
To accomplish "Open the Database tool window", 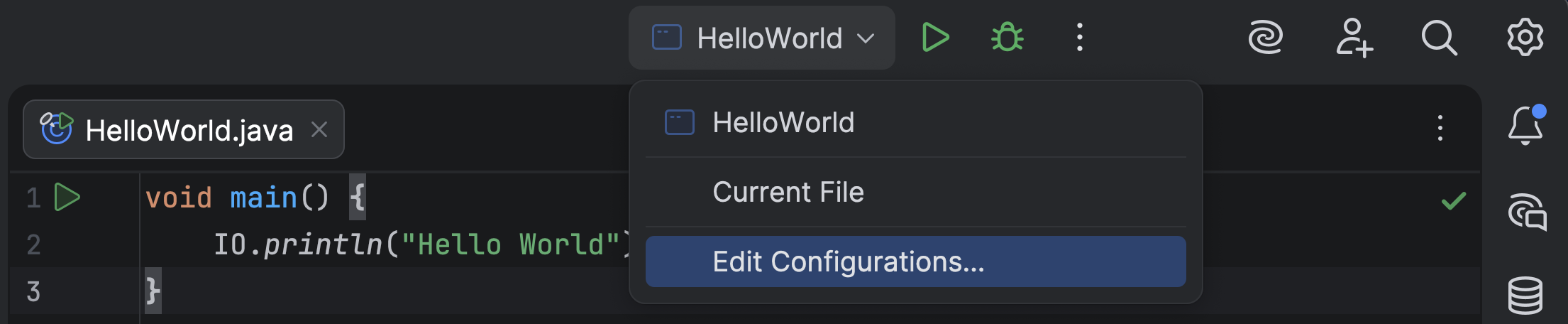I will click(1525, 295).
